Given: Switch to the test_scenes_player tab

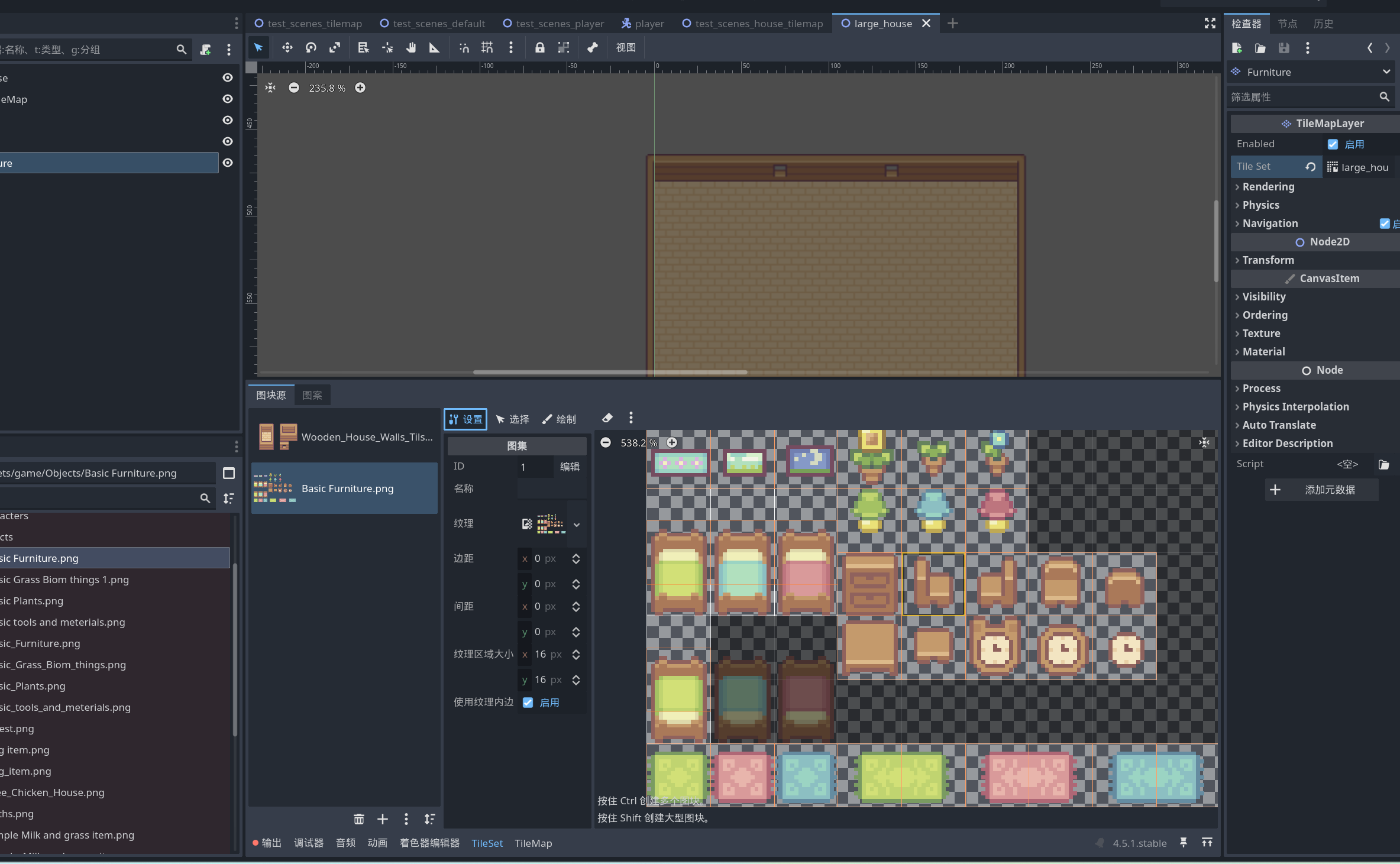Looking at the screenshot, I should (x=554, y=24).
